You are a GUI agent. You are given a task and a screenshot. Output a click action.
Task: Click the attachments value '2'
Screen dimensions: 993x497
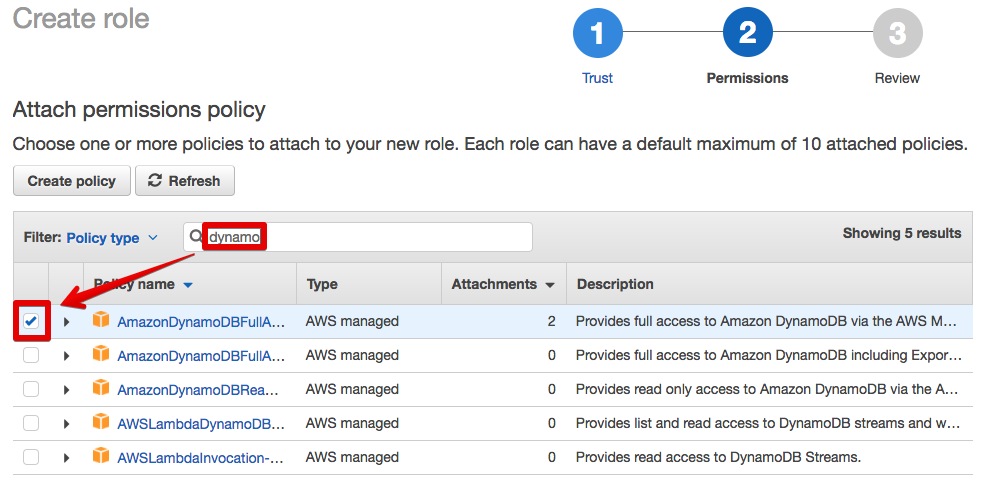pyautogui.click(x=552, y=322)
